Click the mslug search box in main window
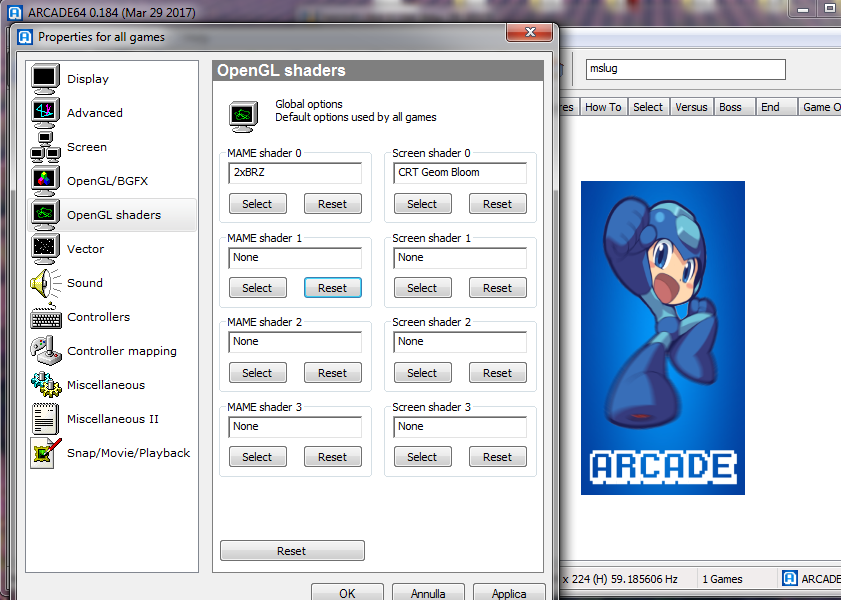The height and width of the screenshot is (600, 841). click(685, 69)
